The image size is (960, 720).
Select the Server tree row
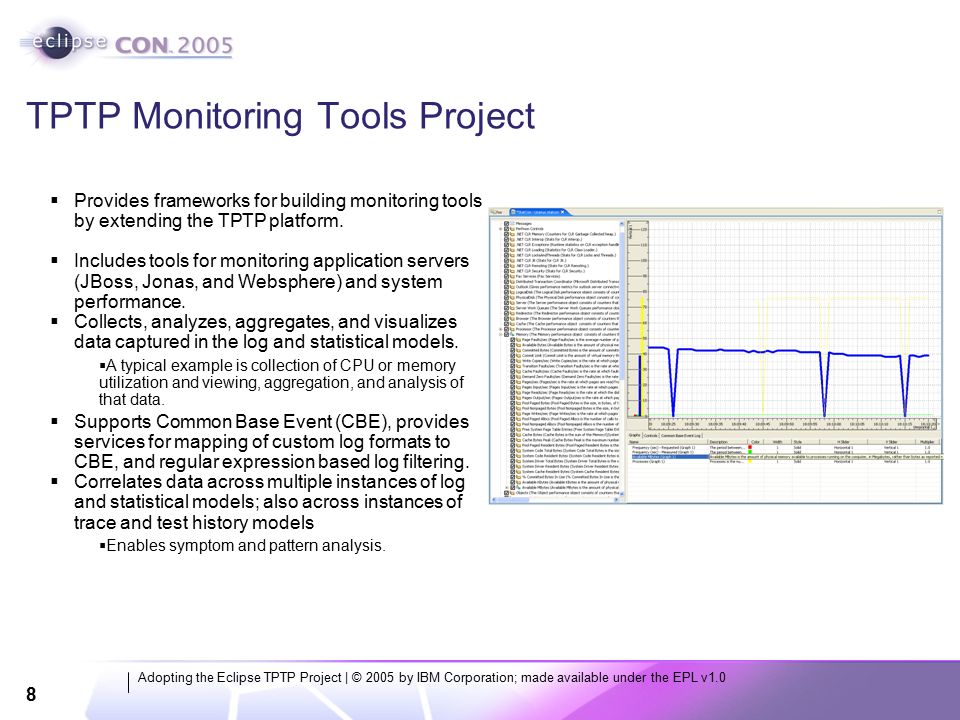pyautogui.click(x=567, y=303)
